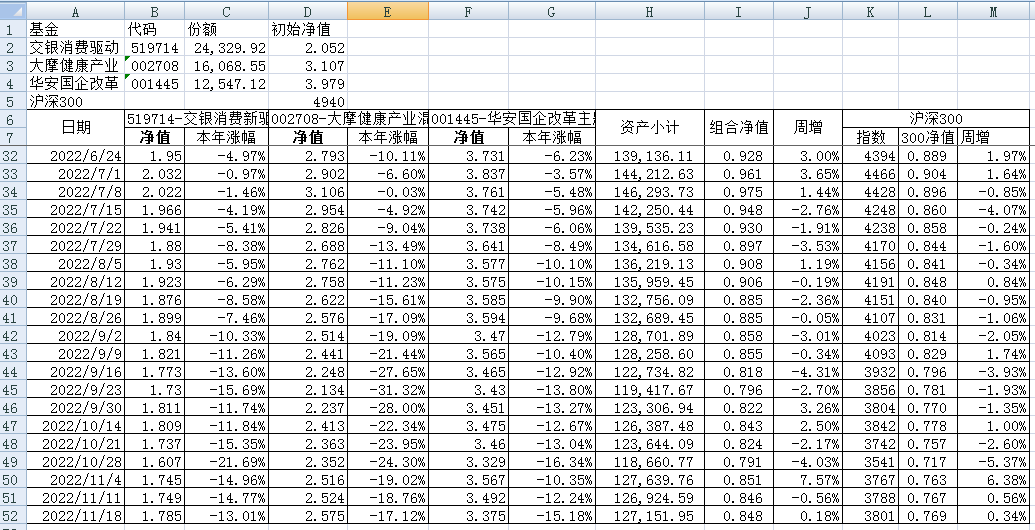Click fund code 002708 in B3
The height and width of the screenshot is (530, 1035).
point(154,66)
